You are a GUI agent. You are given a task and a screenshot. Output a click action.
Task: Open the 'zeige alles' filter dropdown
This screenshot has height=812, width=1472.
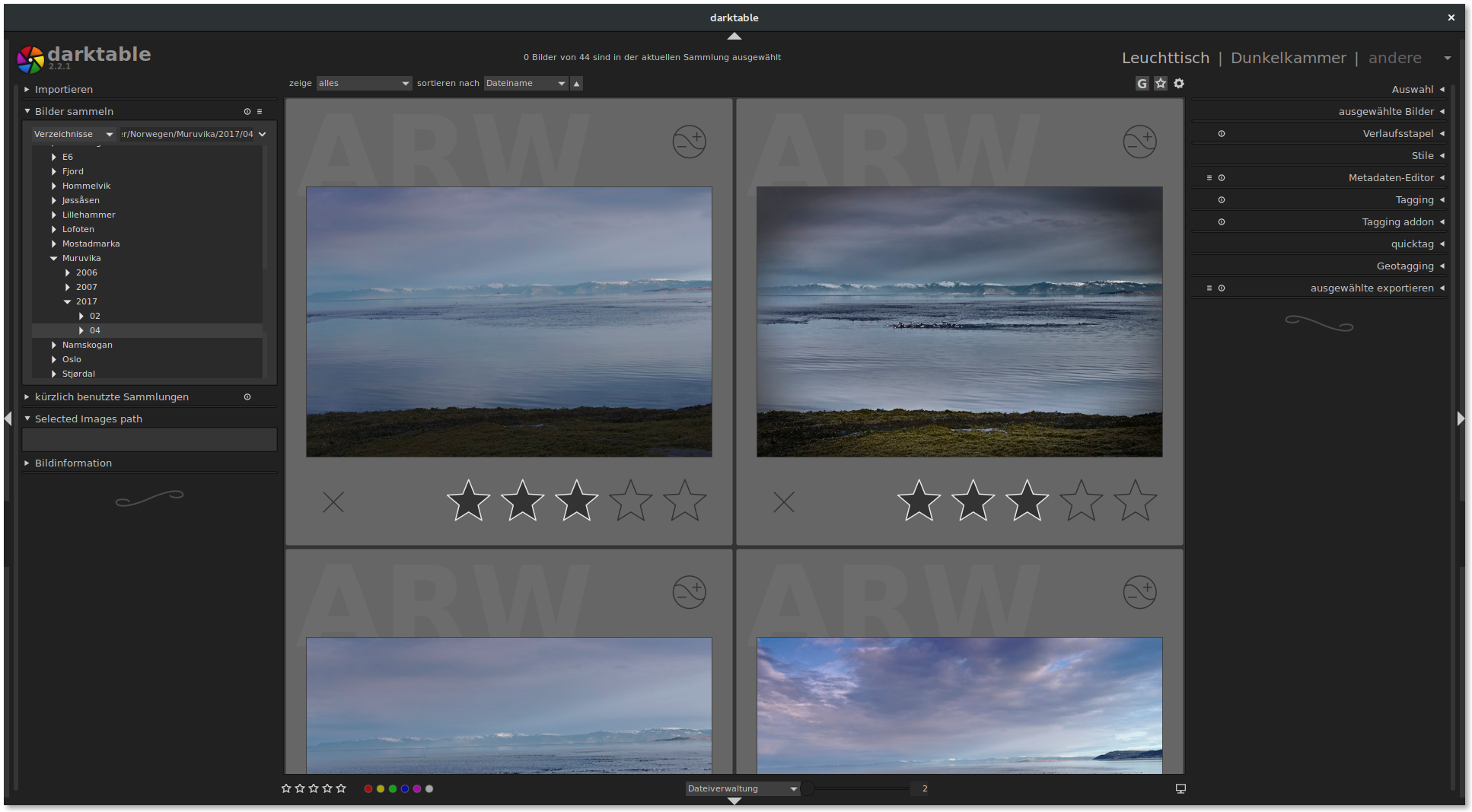click(364, 84)
